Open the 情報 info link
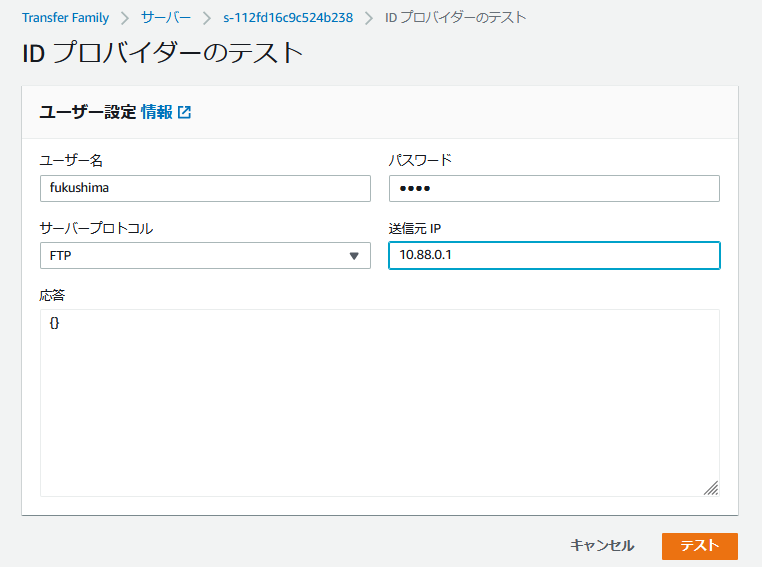The width and height of the screenshot is (762, 567). (x=156, y=112)
